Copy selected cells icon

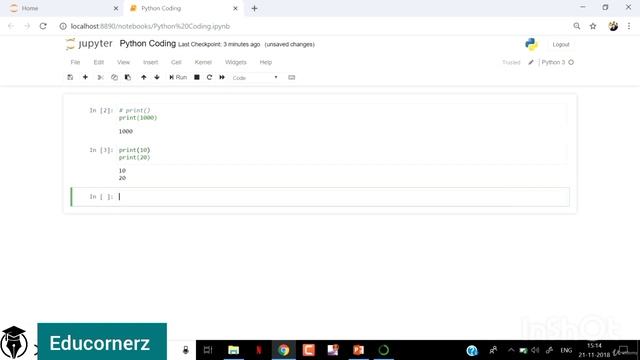point(114,77)
